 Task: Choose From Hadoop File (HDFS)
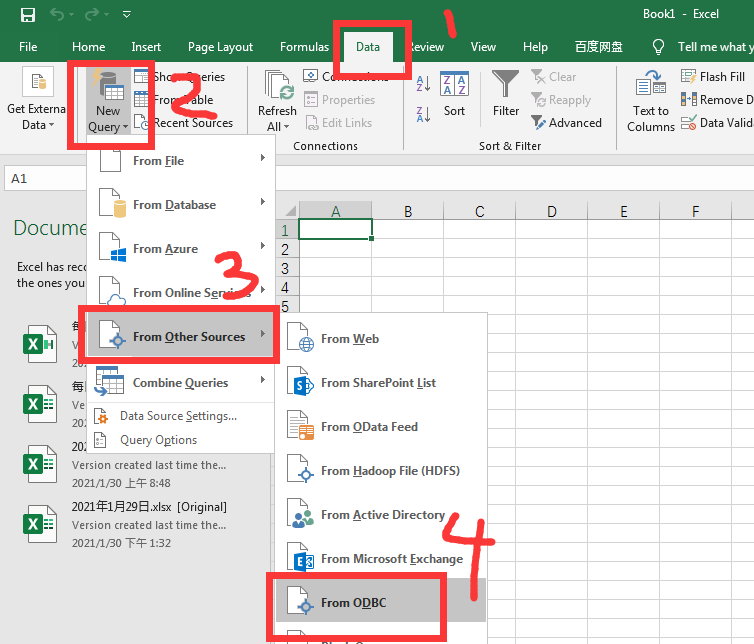click(x=381, y=470)
